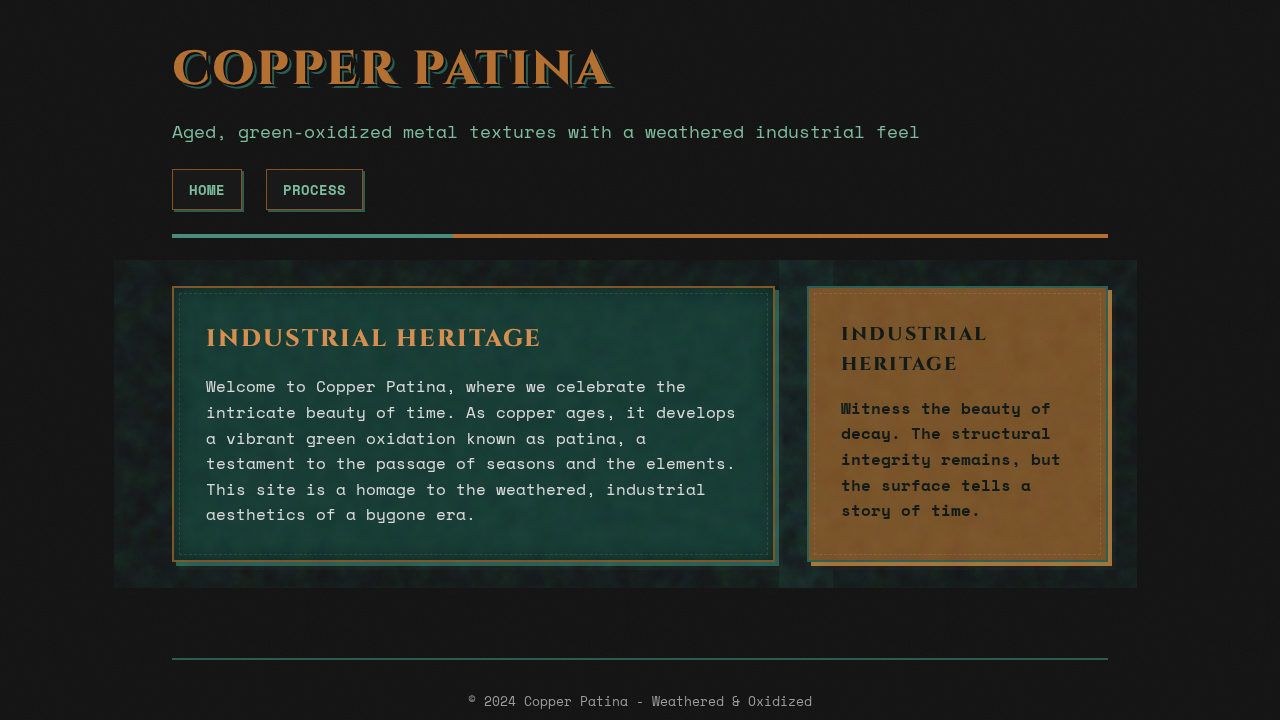Click the copyright footer text

click(640, 701)
